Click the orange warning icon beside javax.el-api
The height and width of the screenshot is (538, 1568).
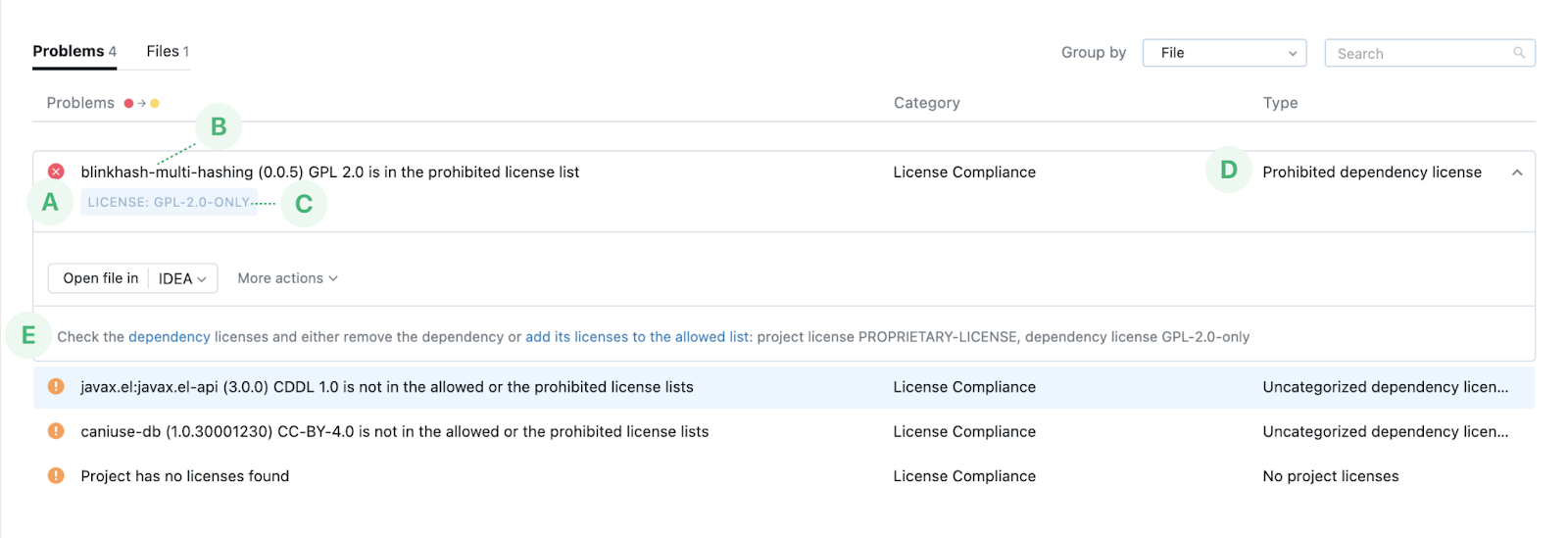point(56,387)
